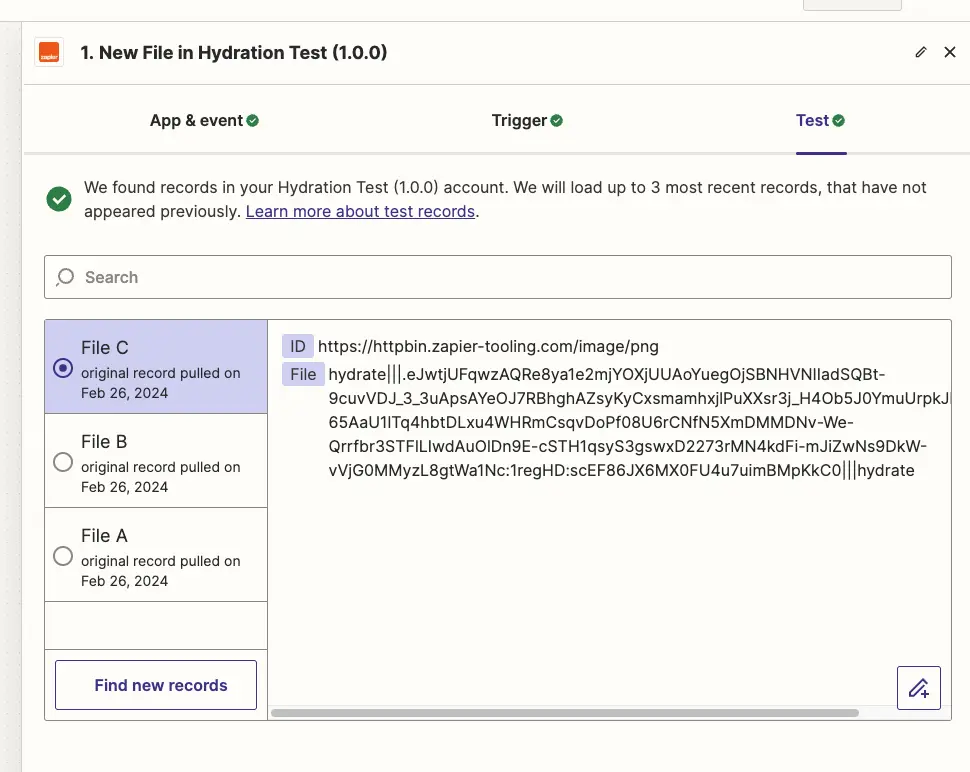Click the search magnifier icon
Viewport: 970px width, 772px height.
65,277
